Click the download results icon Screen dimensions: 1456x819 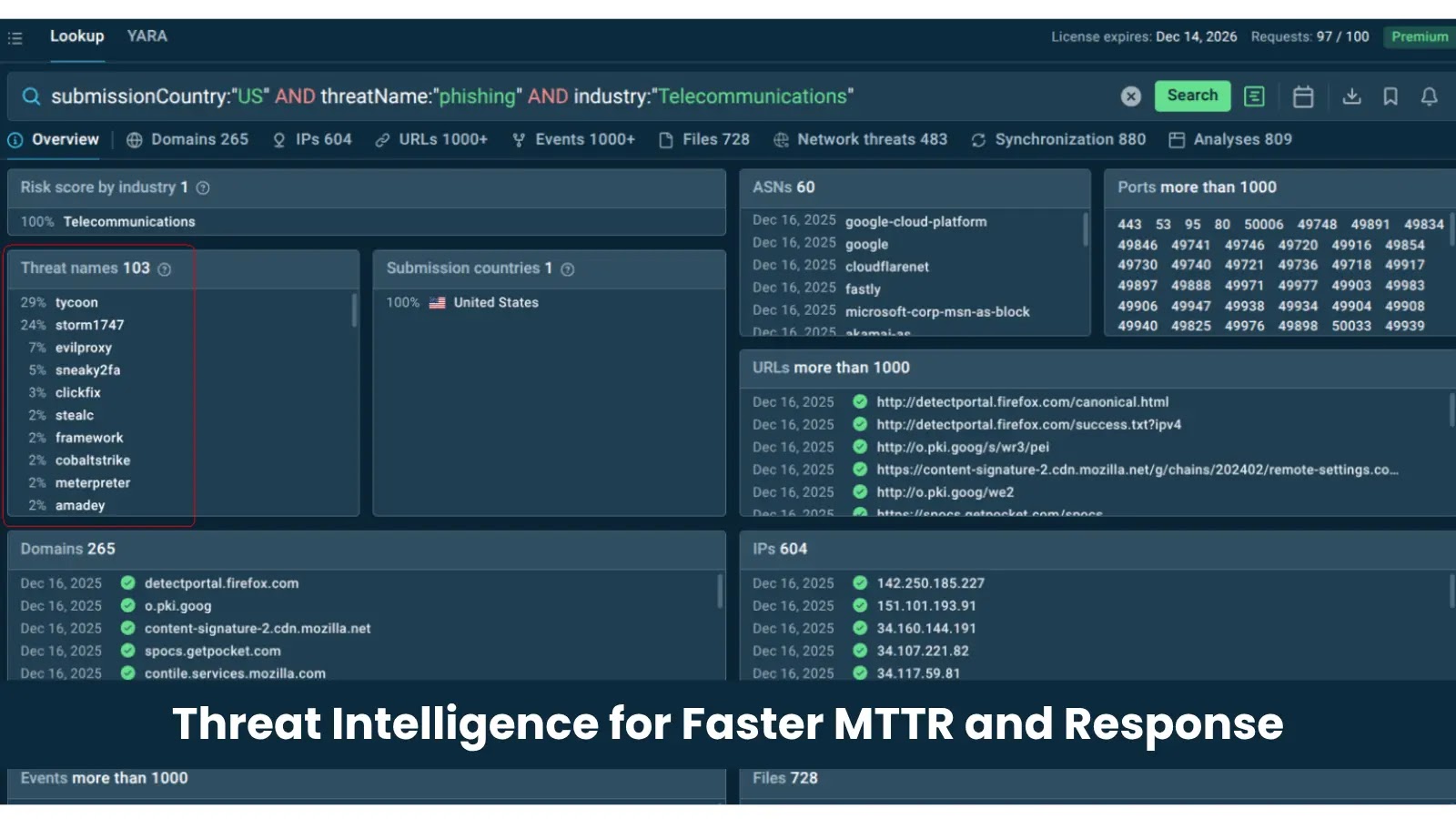(x=1351, y=96)
